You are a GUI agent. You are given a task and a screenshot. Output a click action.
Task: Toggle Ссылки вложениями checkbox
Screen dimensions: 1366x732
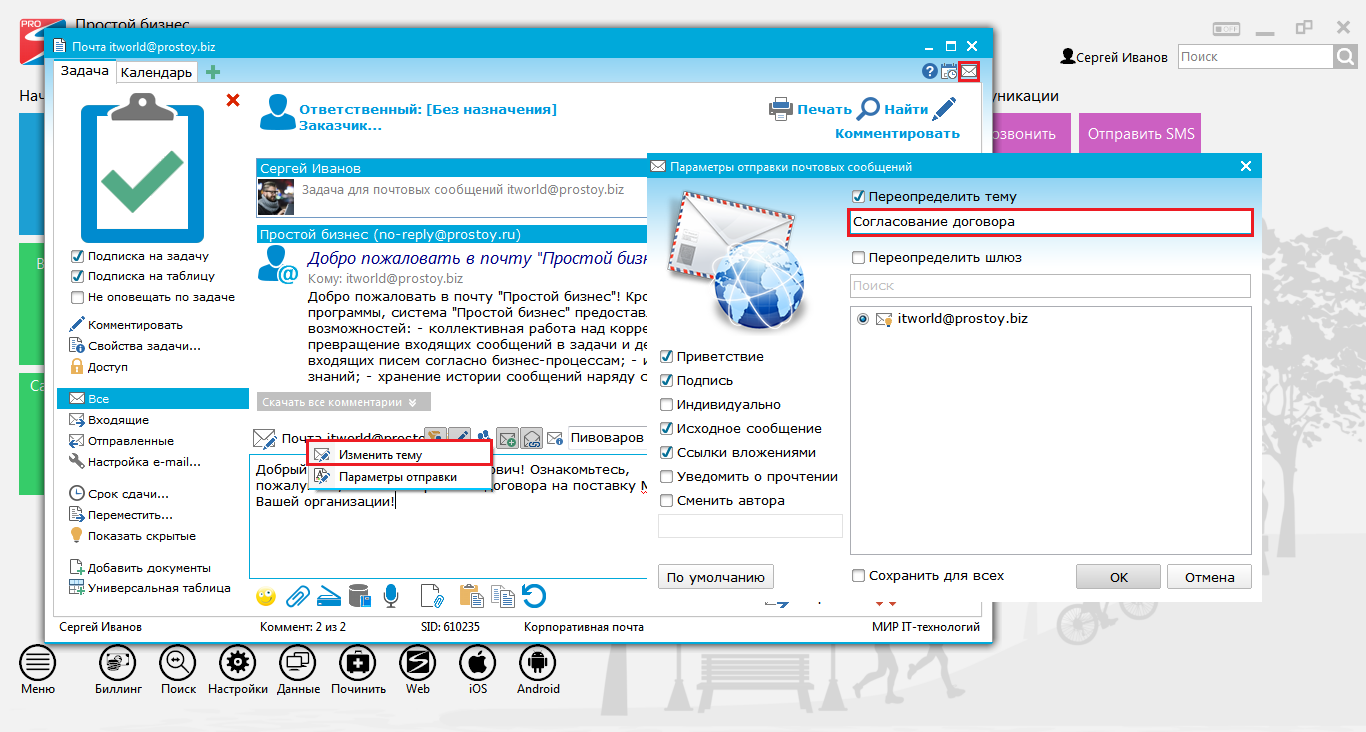point(666,453)
